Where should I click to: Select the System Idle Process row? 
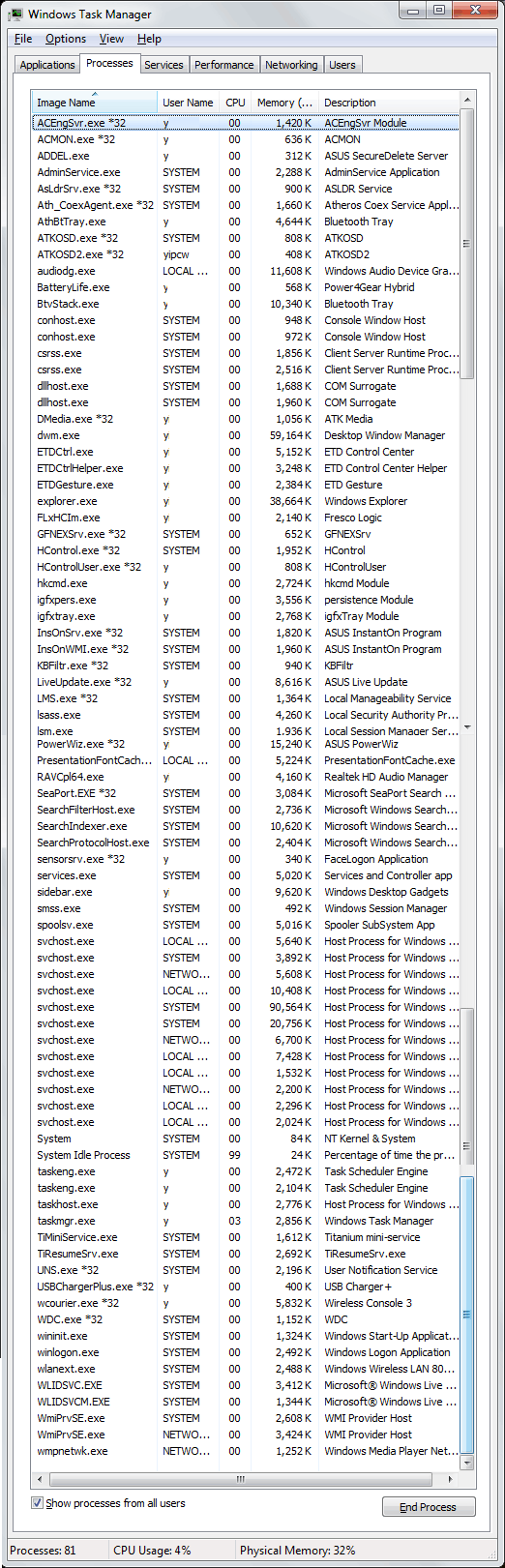point(246,1155)
